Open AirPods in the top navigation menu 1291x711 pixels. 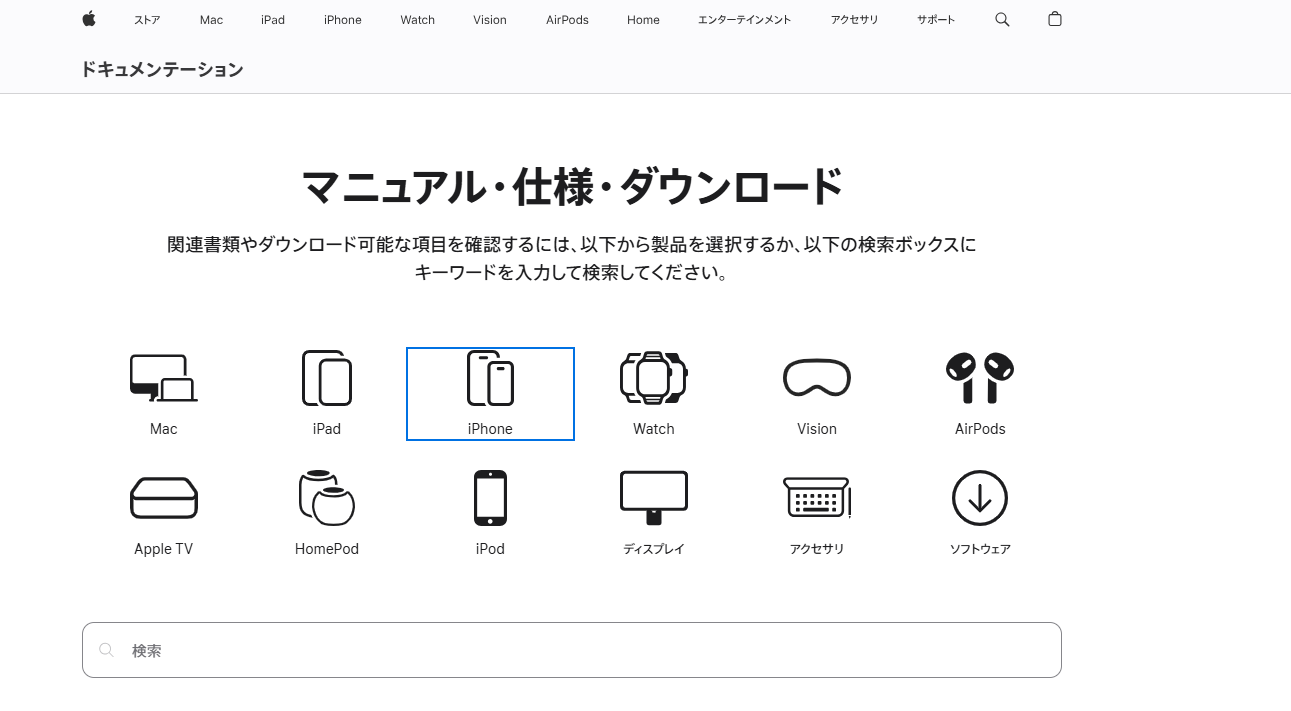coord(567,20)
